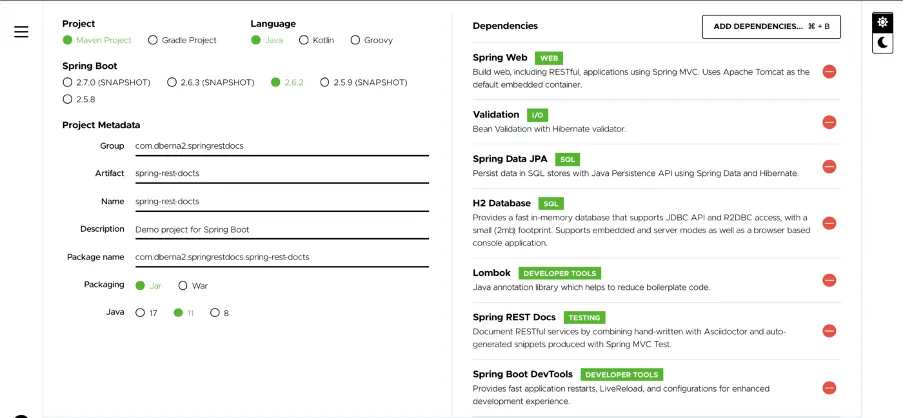Remove the Lombok dependency
904x418 pixels.
(x=829, y=280)
